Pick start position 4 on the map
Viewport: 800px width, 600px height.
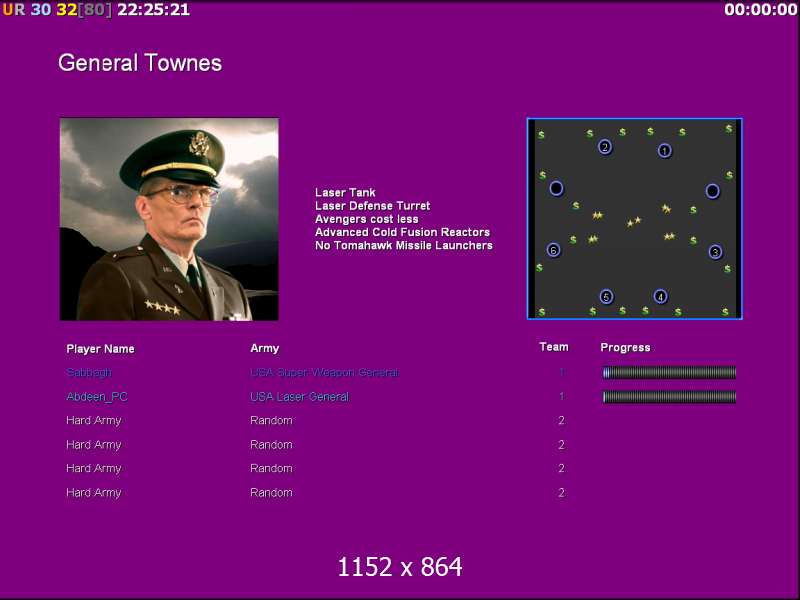660,296
